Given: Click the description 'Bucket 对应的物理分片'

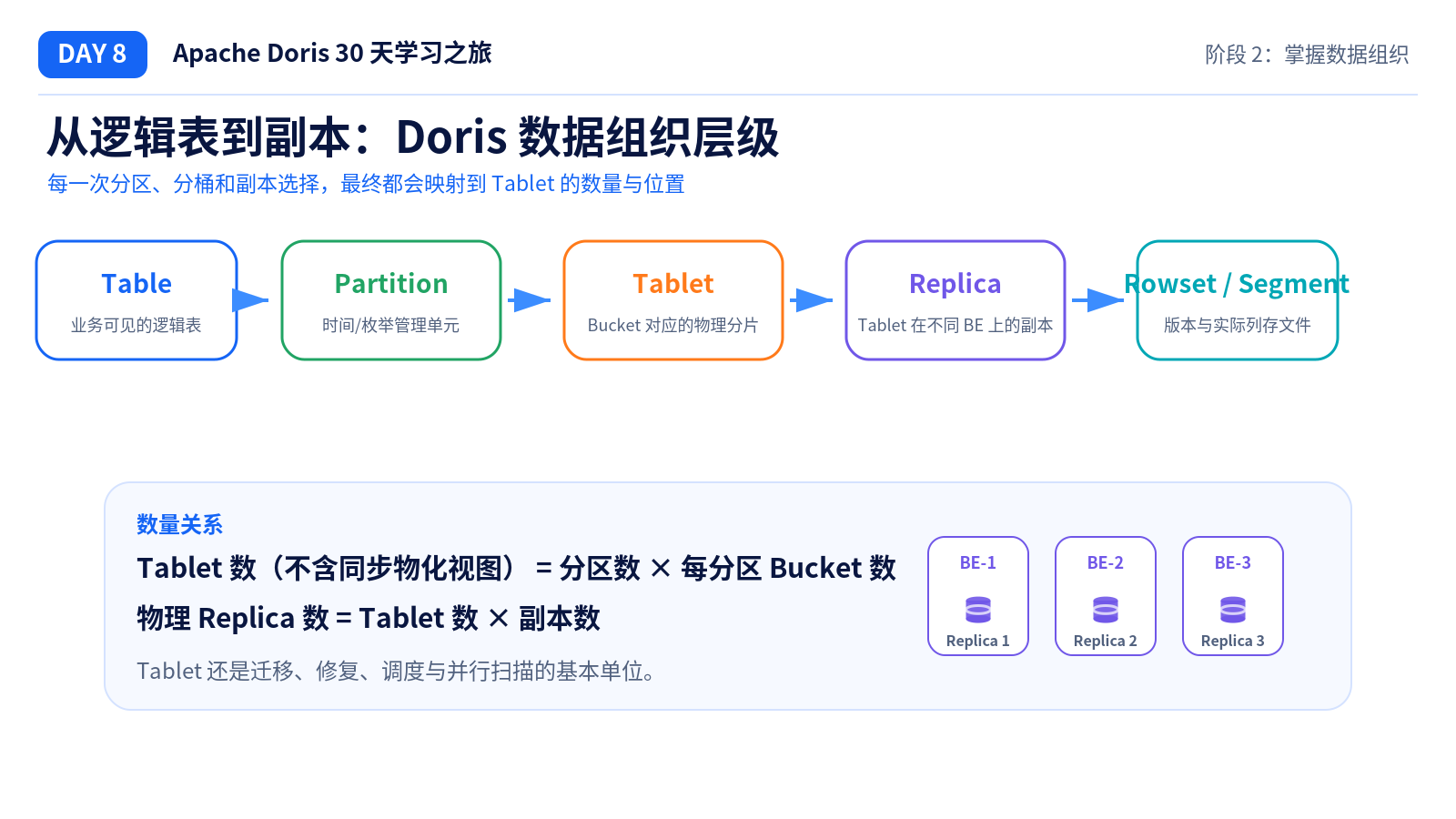Looking at the screenshot, I should click(x=673, y=325).
